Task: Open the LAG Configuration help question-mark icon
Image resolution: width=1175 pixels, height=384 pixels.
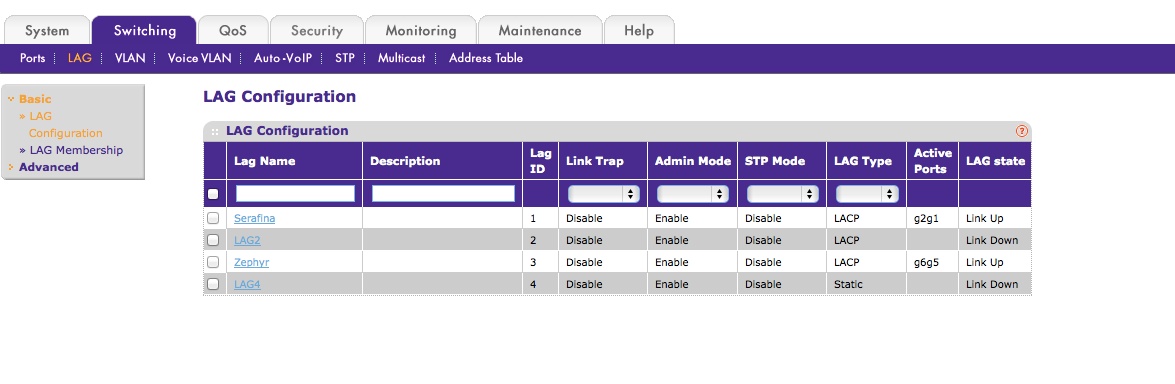Action: tap(1021, 130)
